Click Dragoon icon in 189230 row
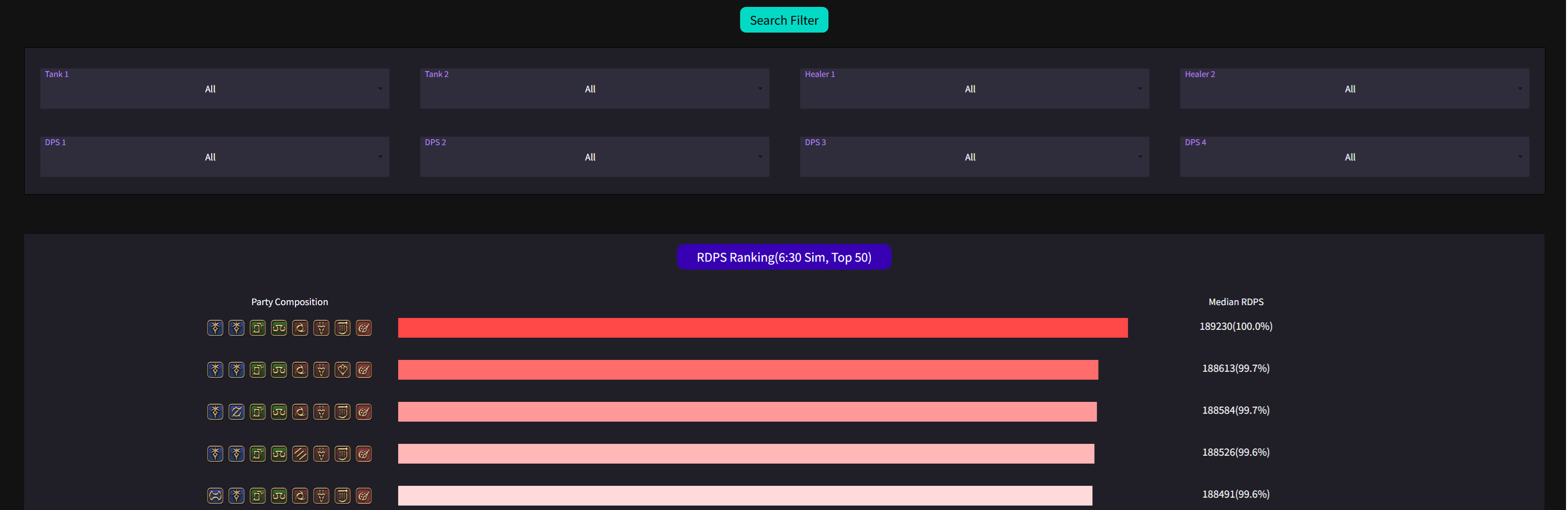 [x=321, y=328]
